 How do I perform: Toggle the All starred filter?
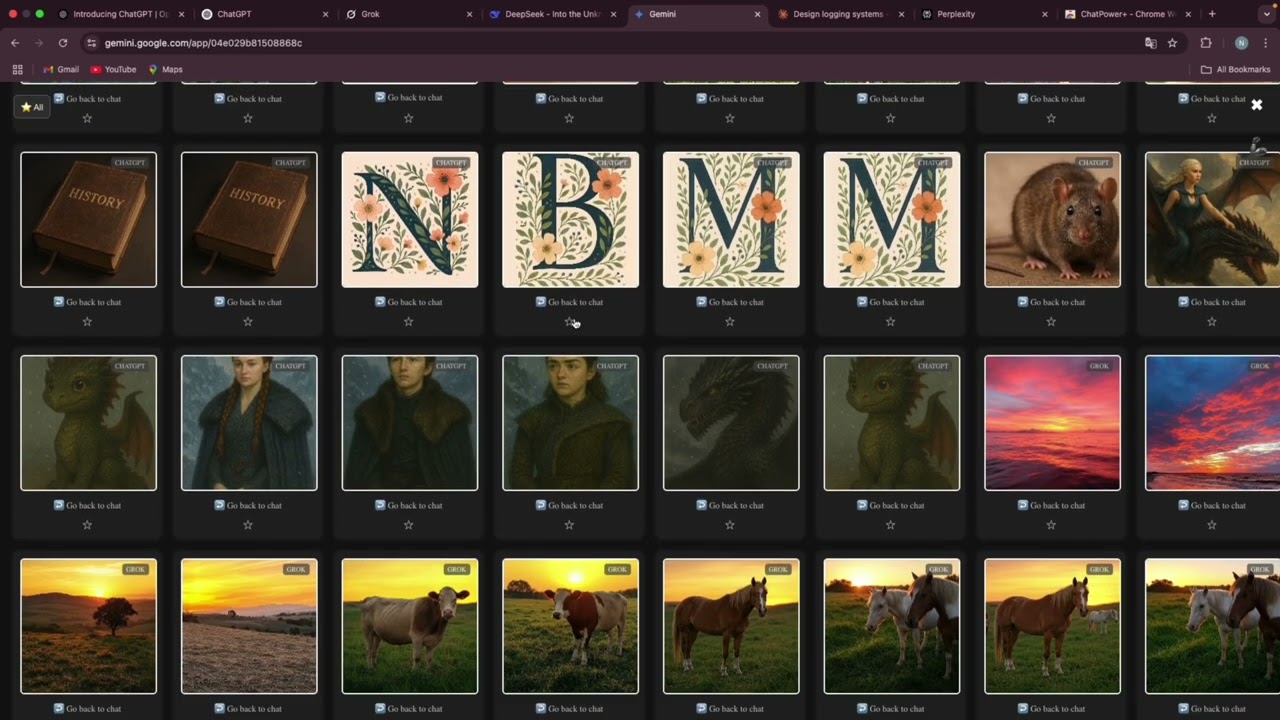pos(32,107)
